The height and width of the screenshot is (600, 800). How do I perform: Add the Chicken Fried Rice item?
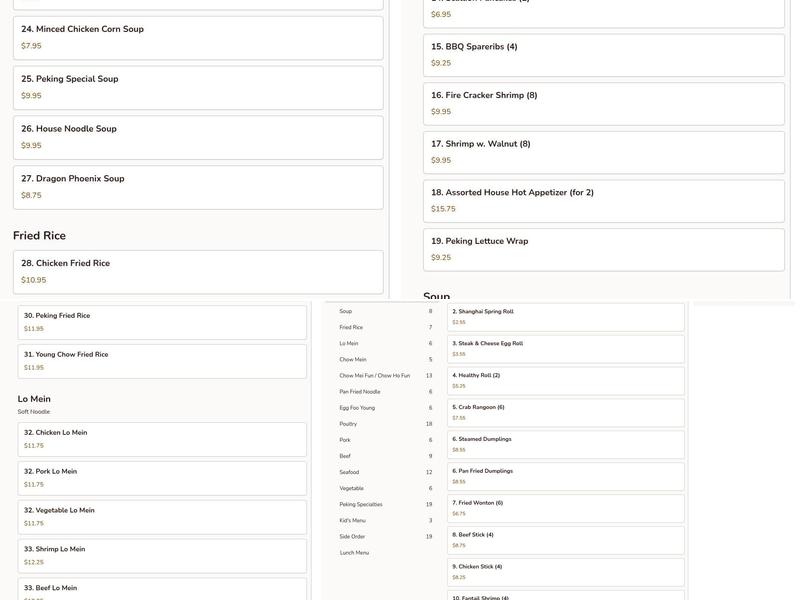(x=197, y=272)
